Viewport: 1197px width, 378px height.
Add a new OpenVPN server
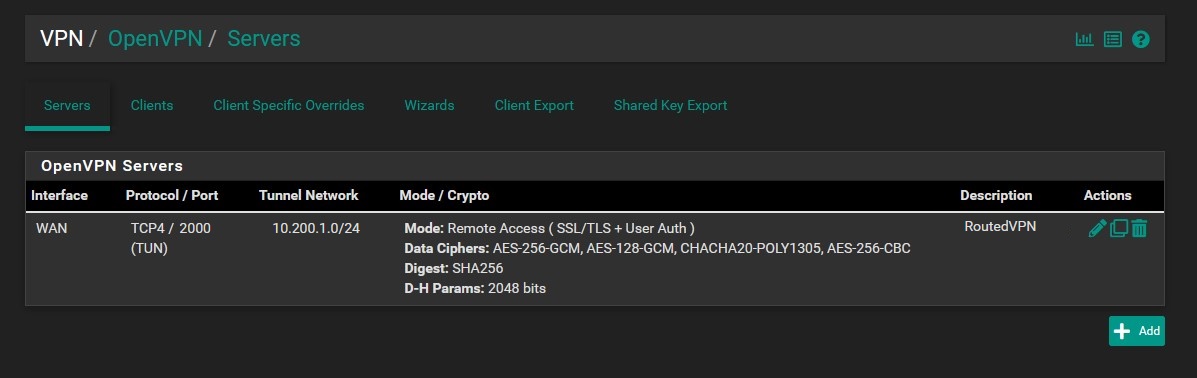[x=1137, y=331]
